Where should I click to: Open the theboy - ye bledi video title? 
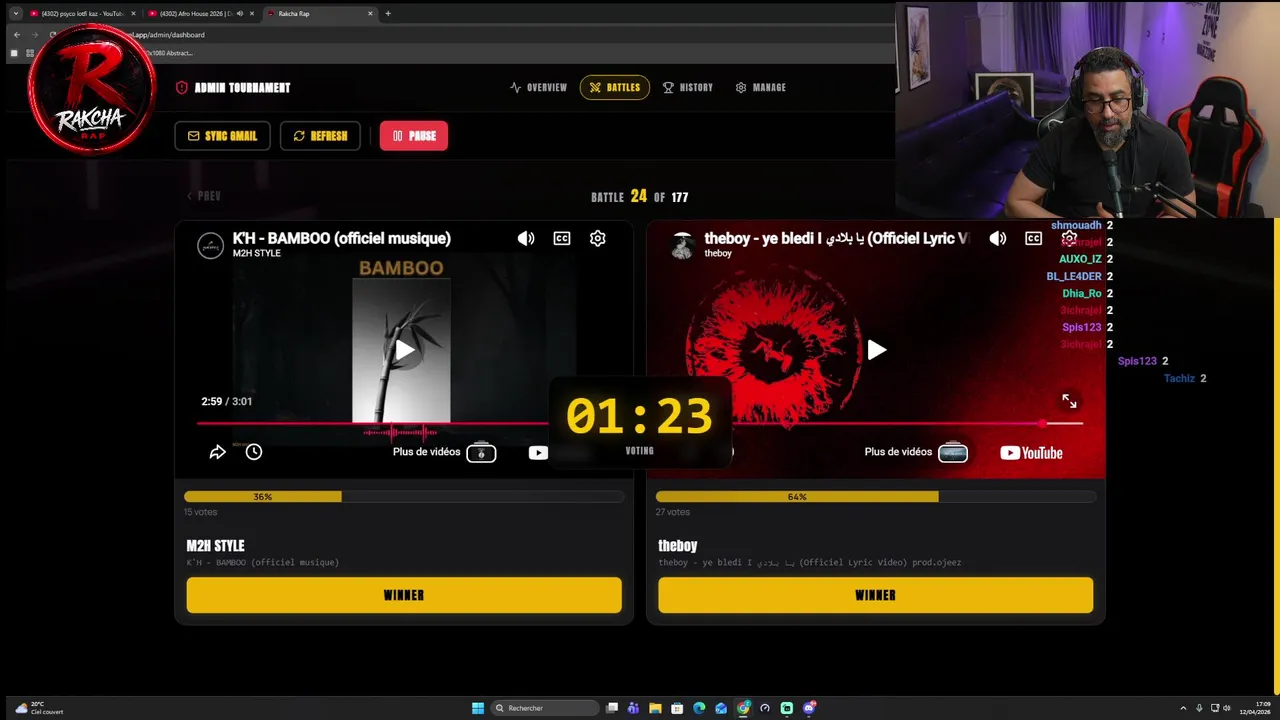[x=836, y=238]
